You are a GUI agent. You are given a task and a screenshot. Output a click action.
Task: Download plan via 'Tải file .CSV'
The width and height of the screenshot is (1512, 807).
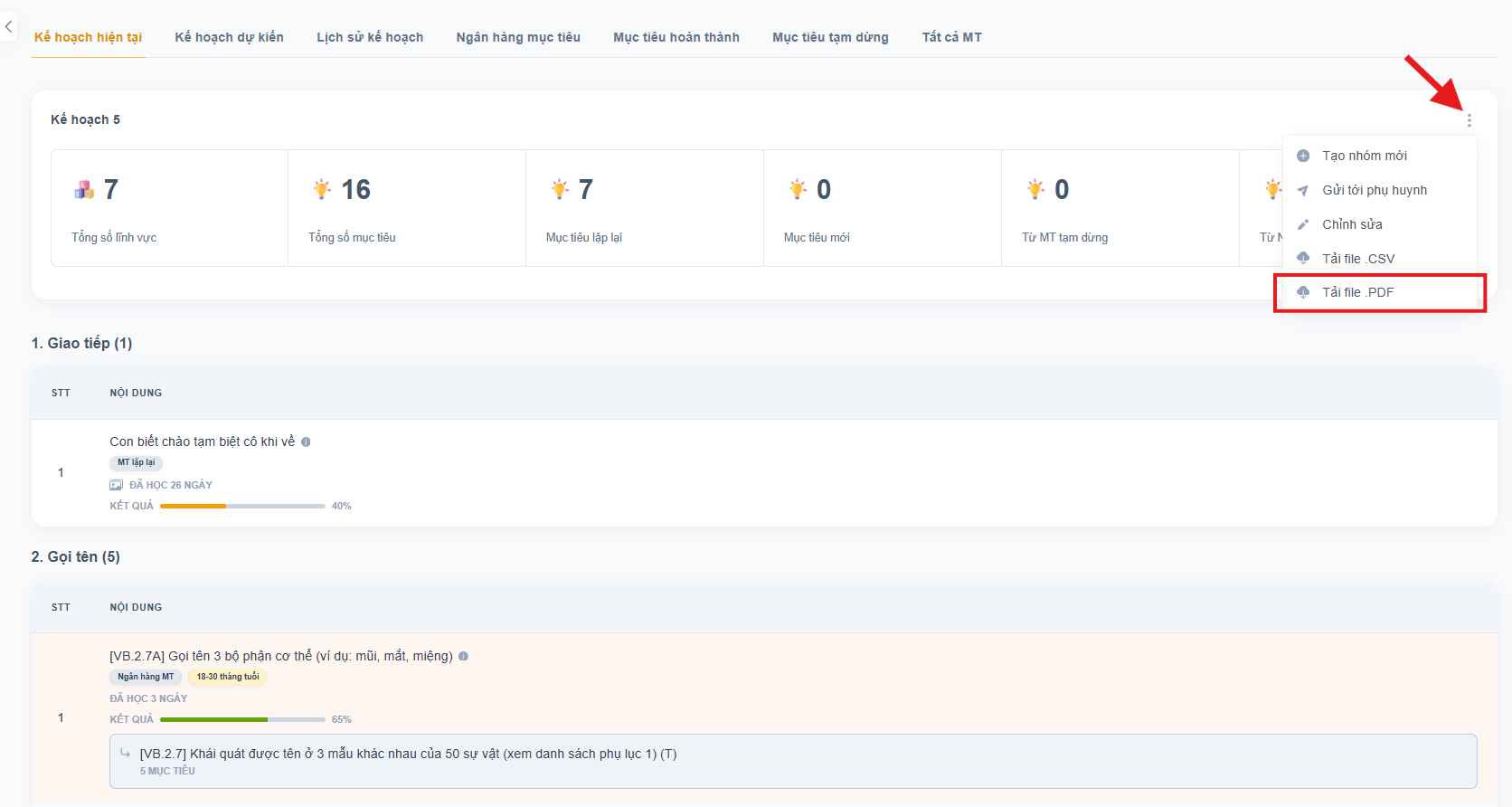click(1357, 259)
